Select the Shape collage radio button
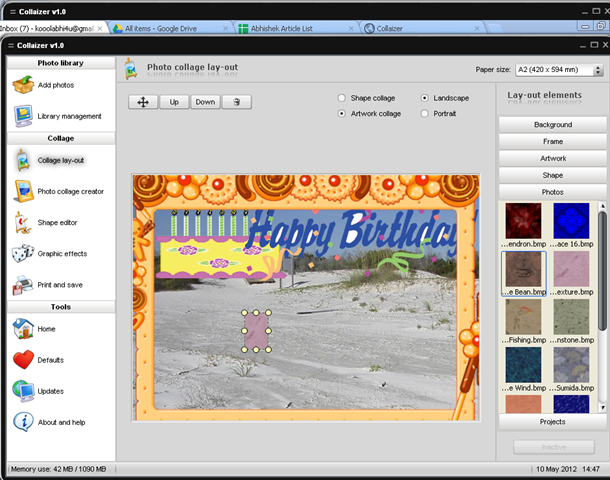610x480 pixels. coord(343,98)
